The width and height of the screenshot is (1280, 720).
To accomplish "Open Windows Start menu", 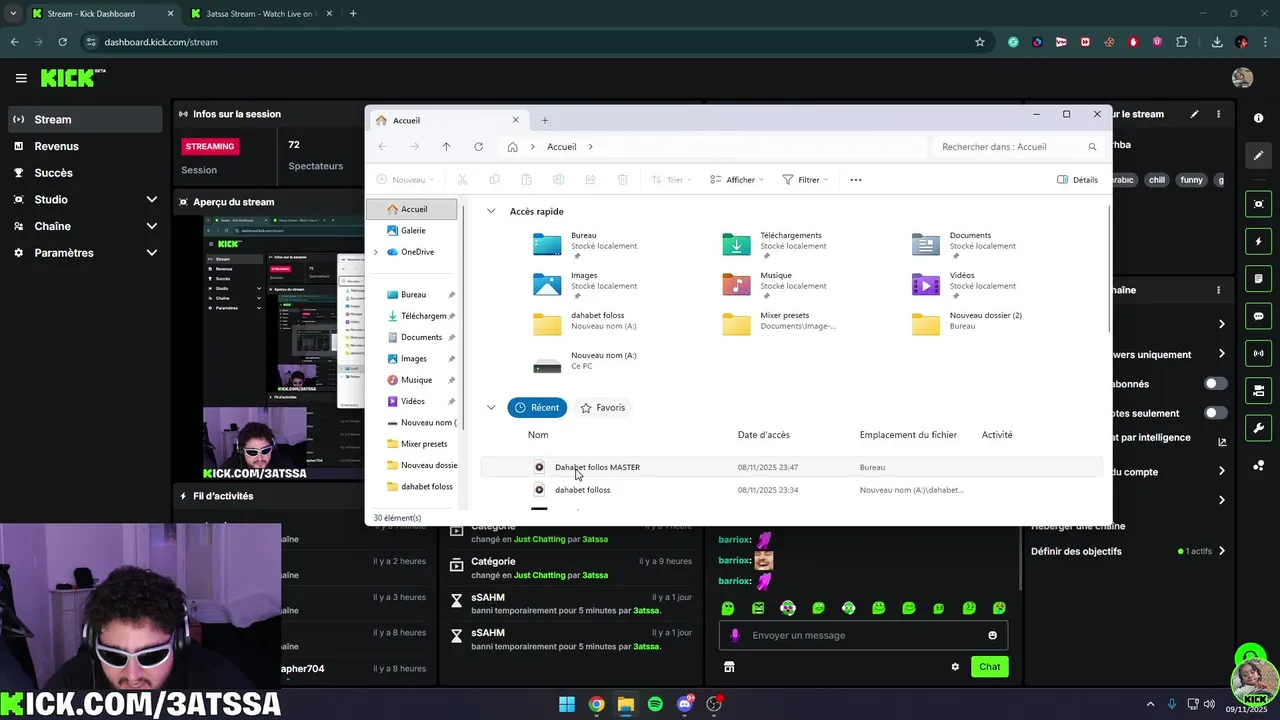I will 567,704.
